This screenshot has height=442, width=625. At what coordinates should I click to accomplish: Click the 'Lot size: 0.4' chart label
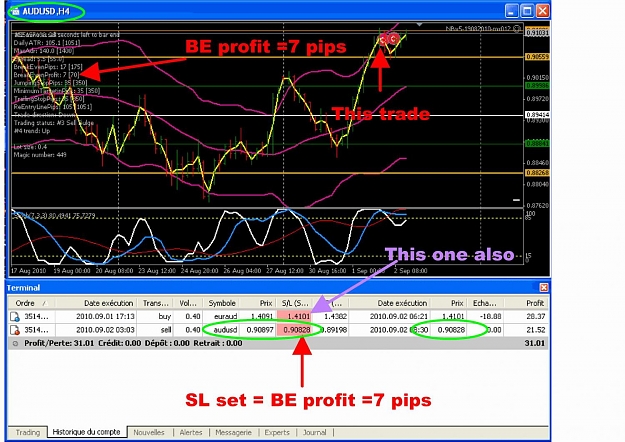(30, 147)
